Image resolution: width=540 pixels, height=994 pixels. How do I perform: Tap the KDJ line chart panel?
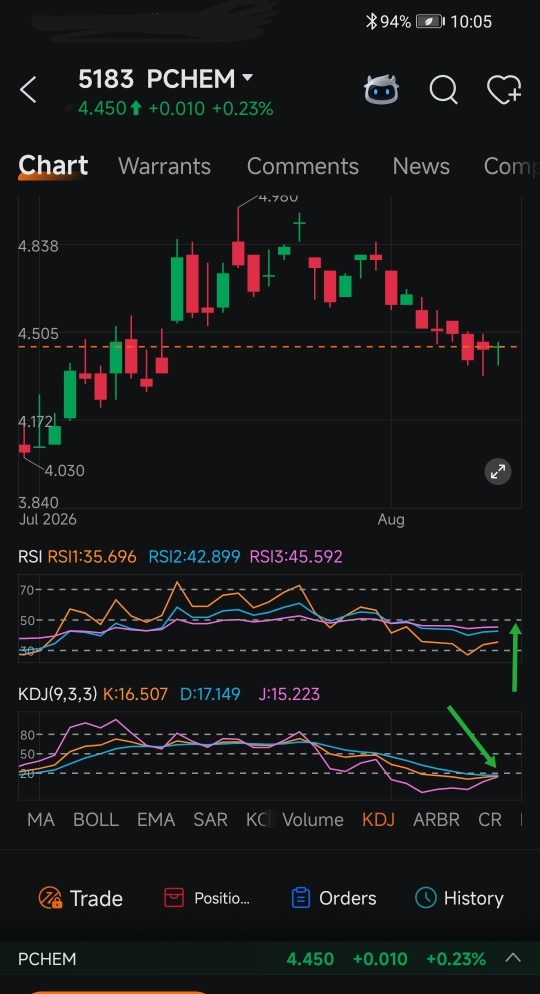pos(269,756)
